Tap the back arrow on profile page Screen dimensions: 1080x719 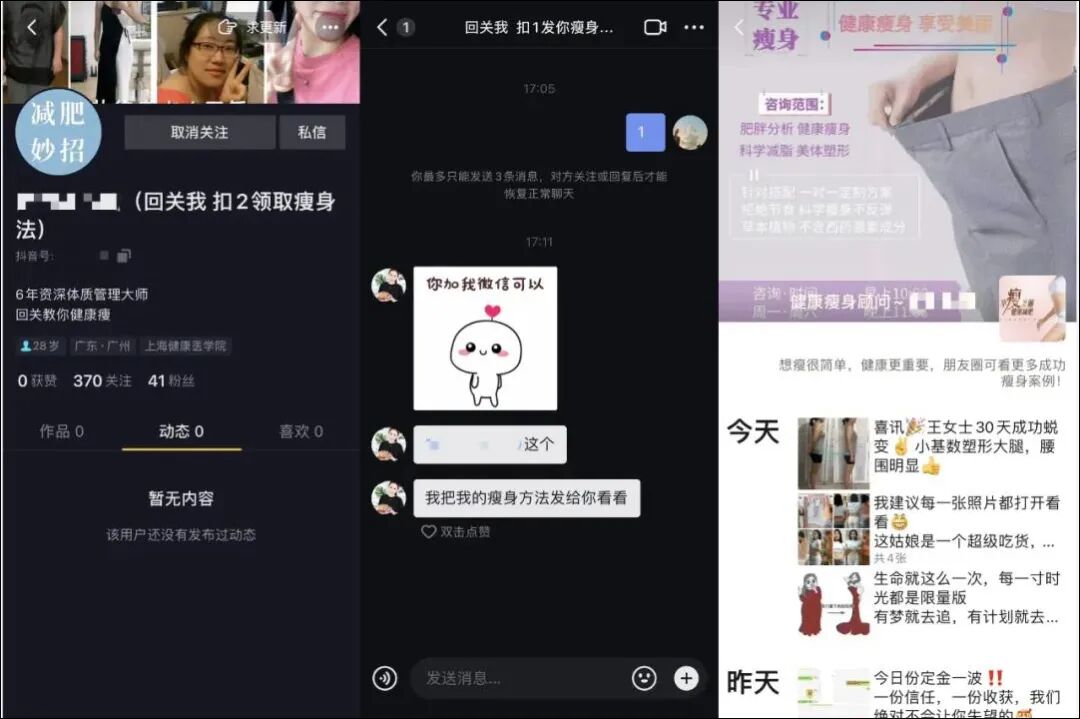[31, 28]
